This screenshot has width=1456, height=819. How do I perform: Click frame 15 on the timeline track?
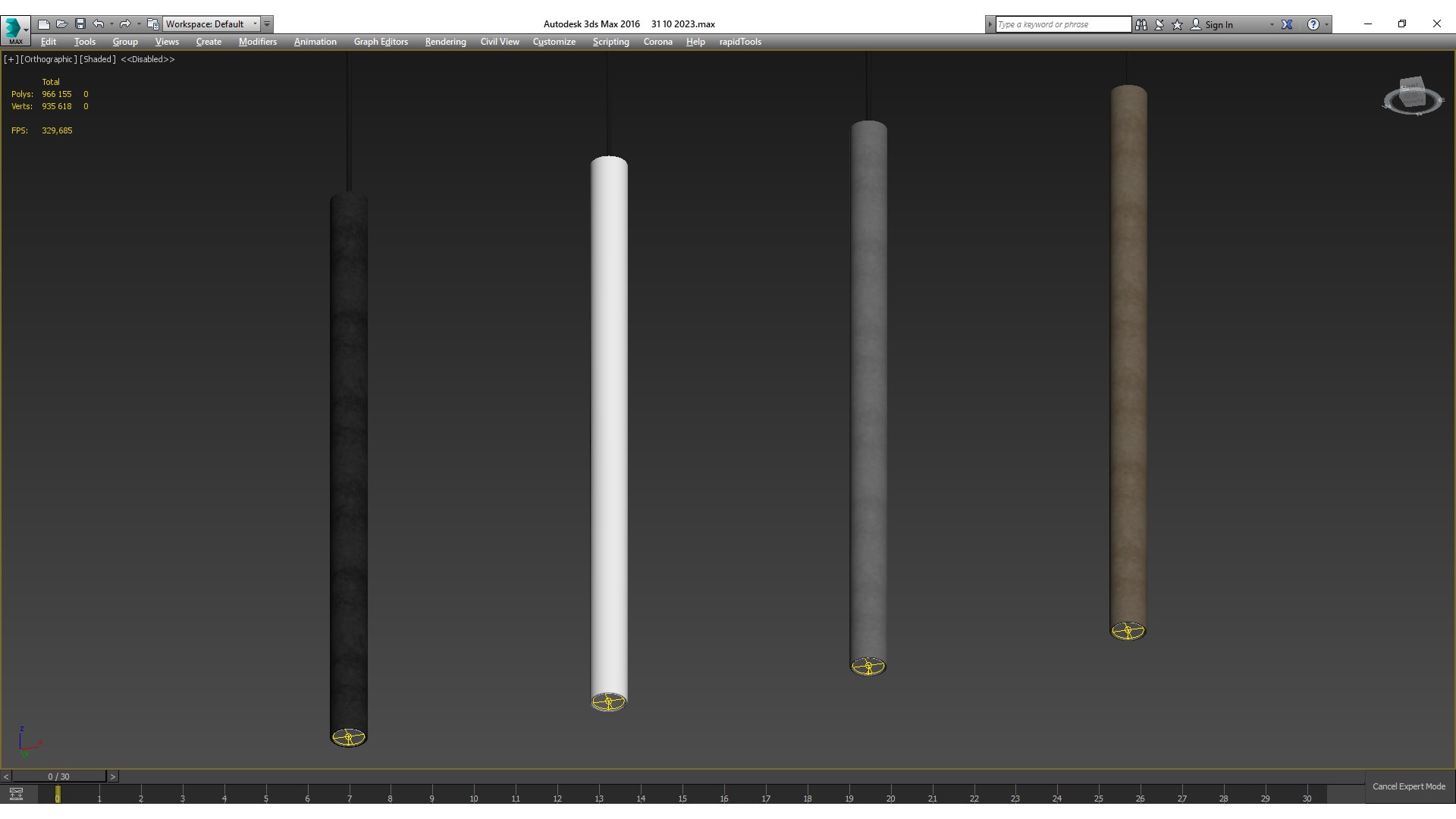pos(682,794)
